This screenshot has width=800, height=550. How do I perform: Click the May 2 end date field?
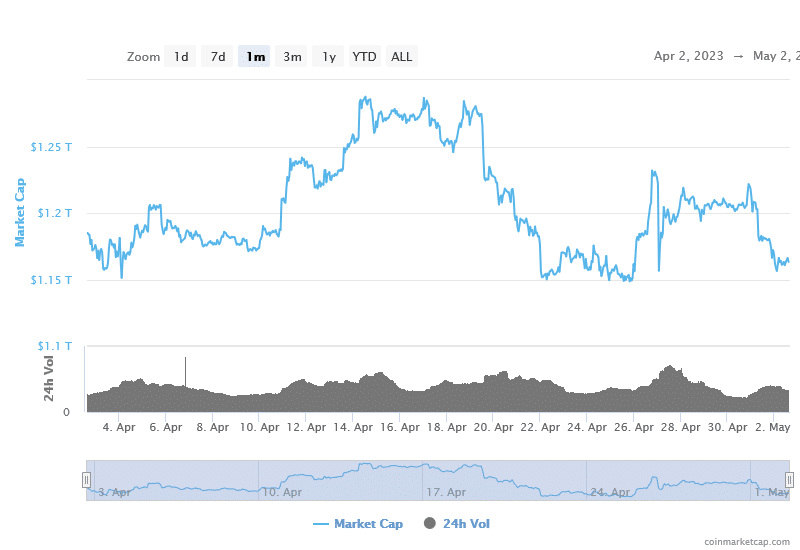click(x=776, y=56)
